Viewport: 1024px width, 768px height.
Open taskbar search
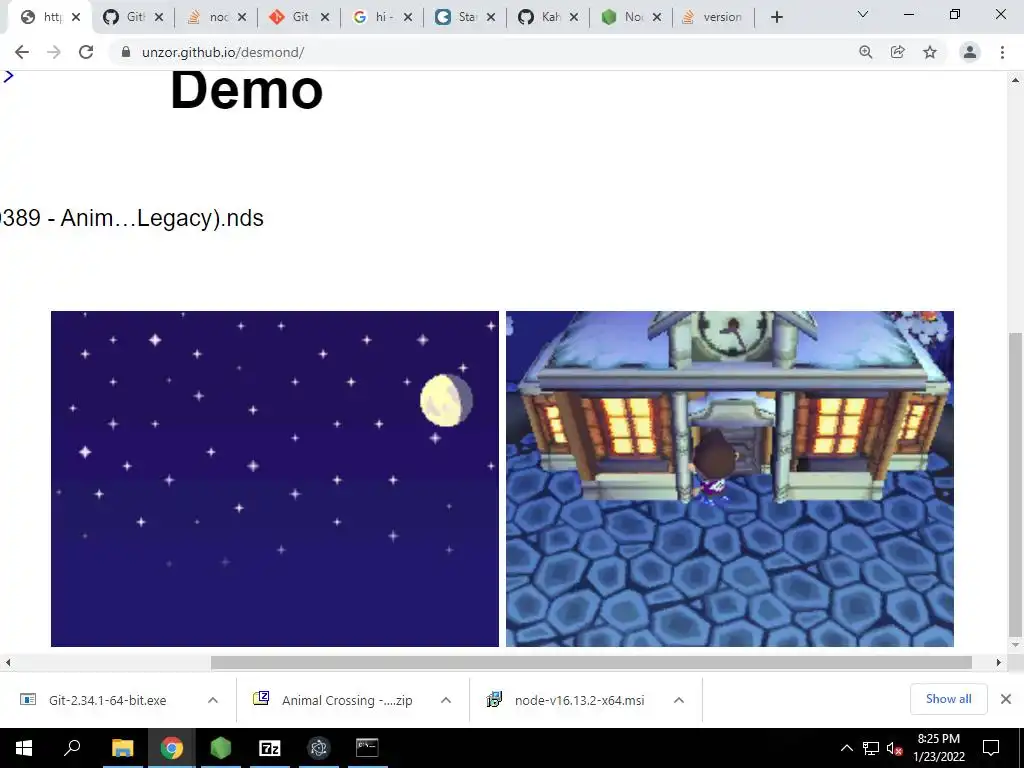tap(72, 748)
